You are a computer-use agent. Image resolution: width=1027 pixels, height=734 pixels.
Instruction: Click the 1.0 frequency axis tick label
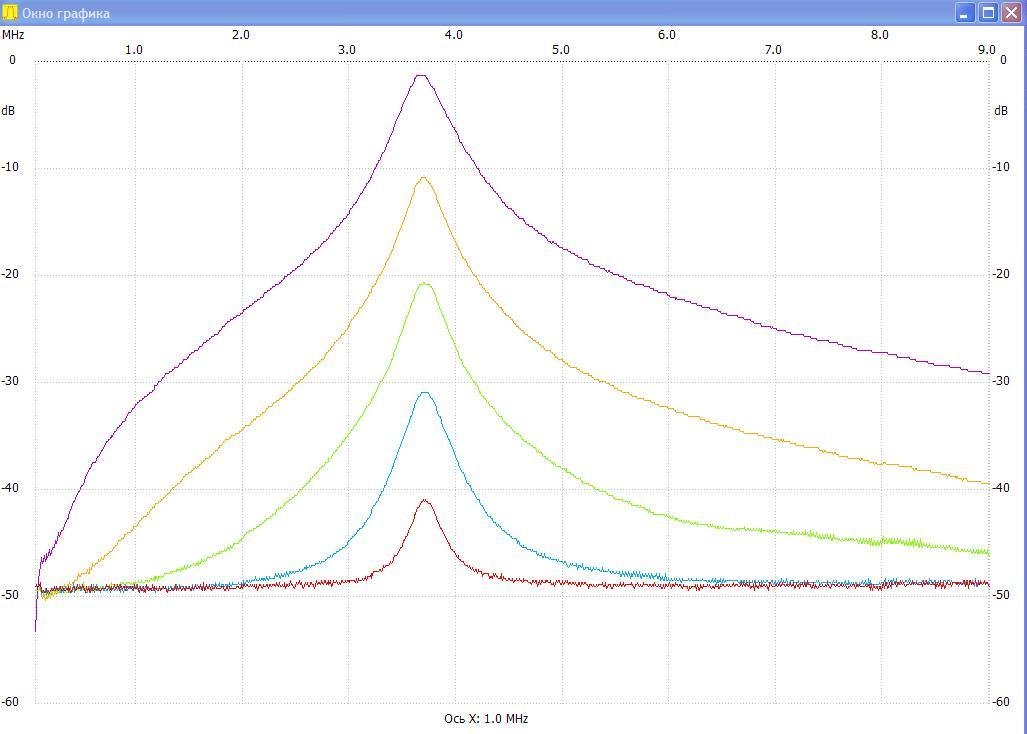133,49
